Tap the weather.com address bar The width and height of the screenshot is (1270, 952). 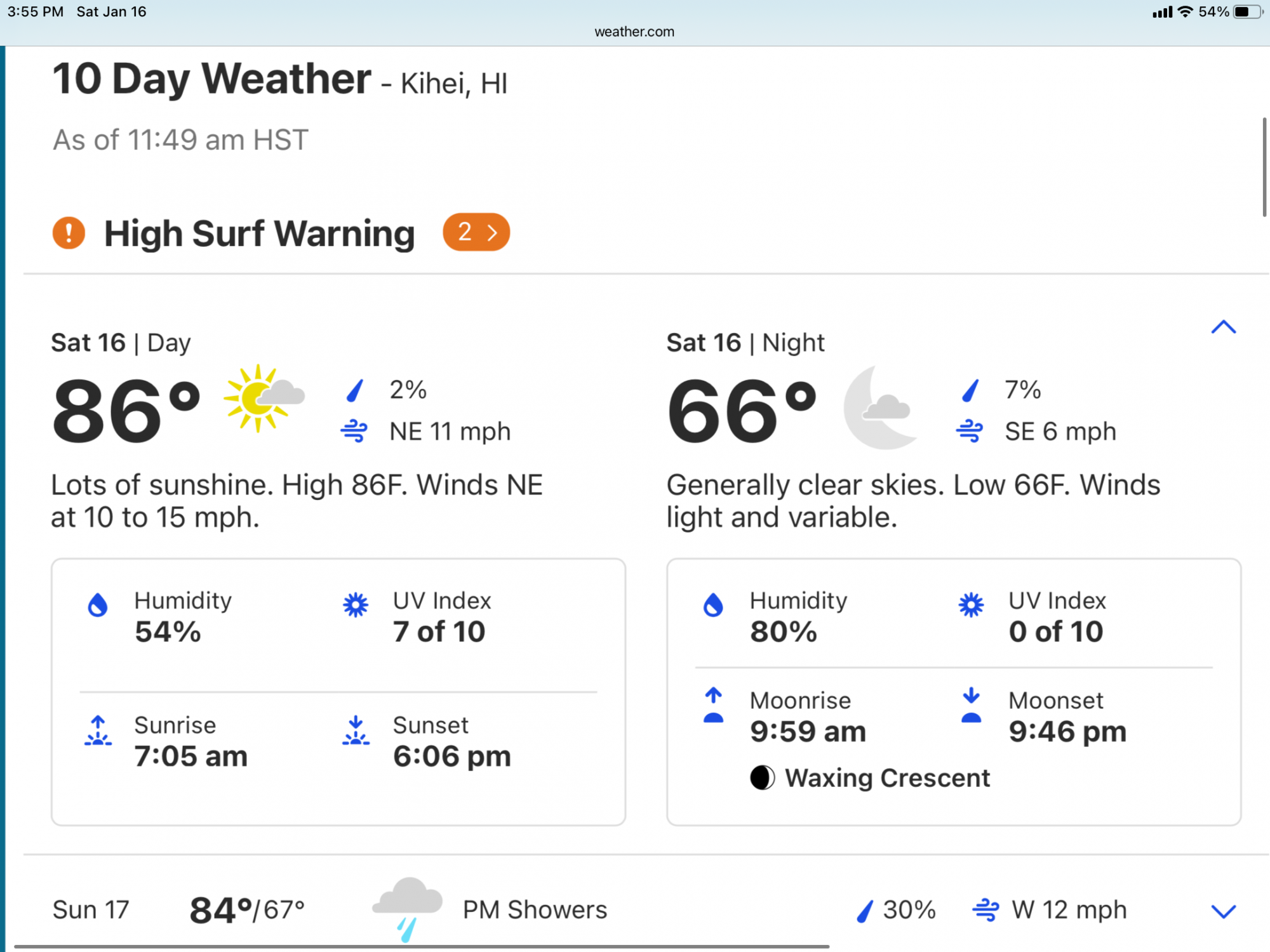tap(635, 32)
